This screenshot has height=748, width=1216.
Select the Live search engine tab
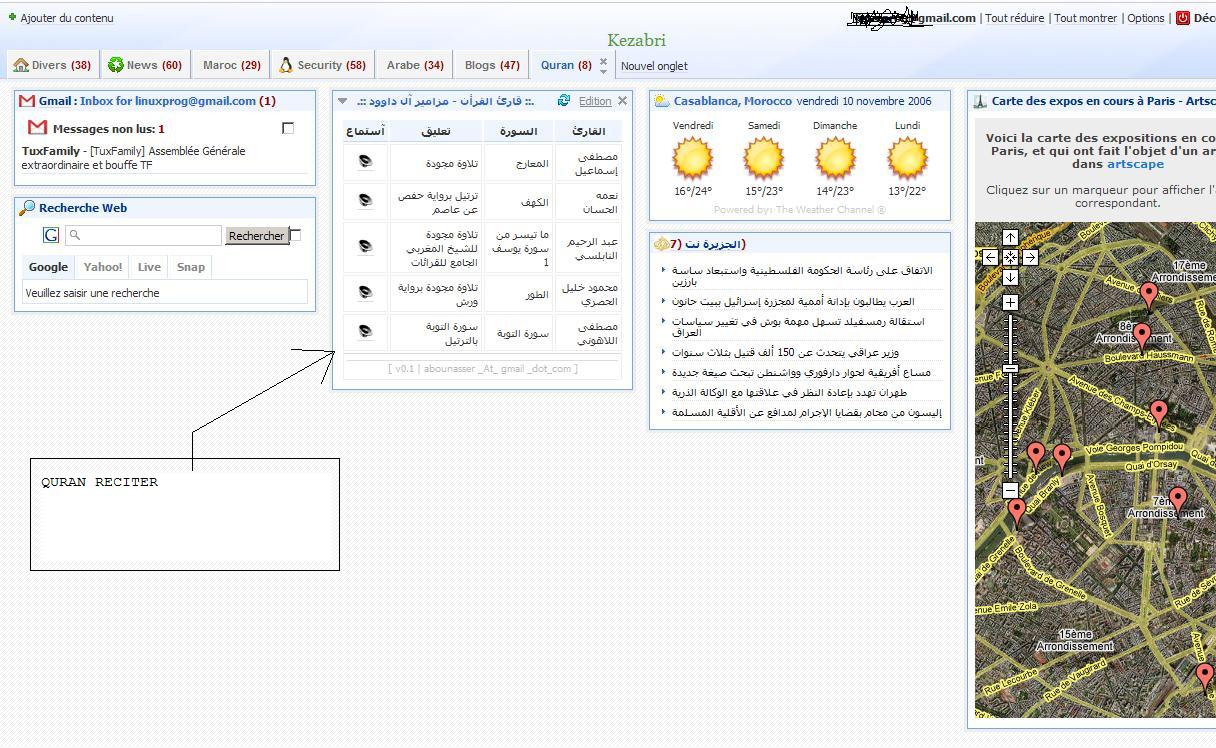pyautogui.click(x=149, y=267)
